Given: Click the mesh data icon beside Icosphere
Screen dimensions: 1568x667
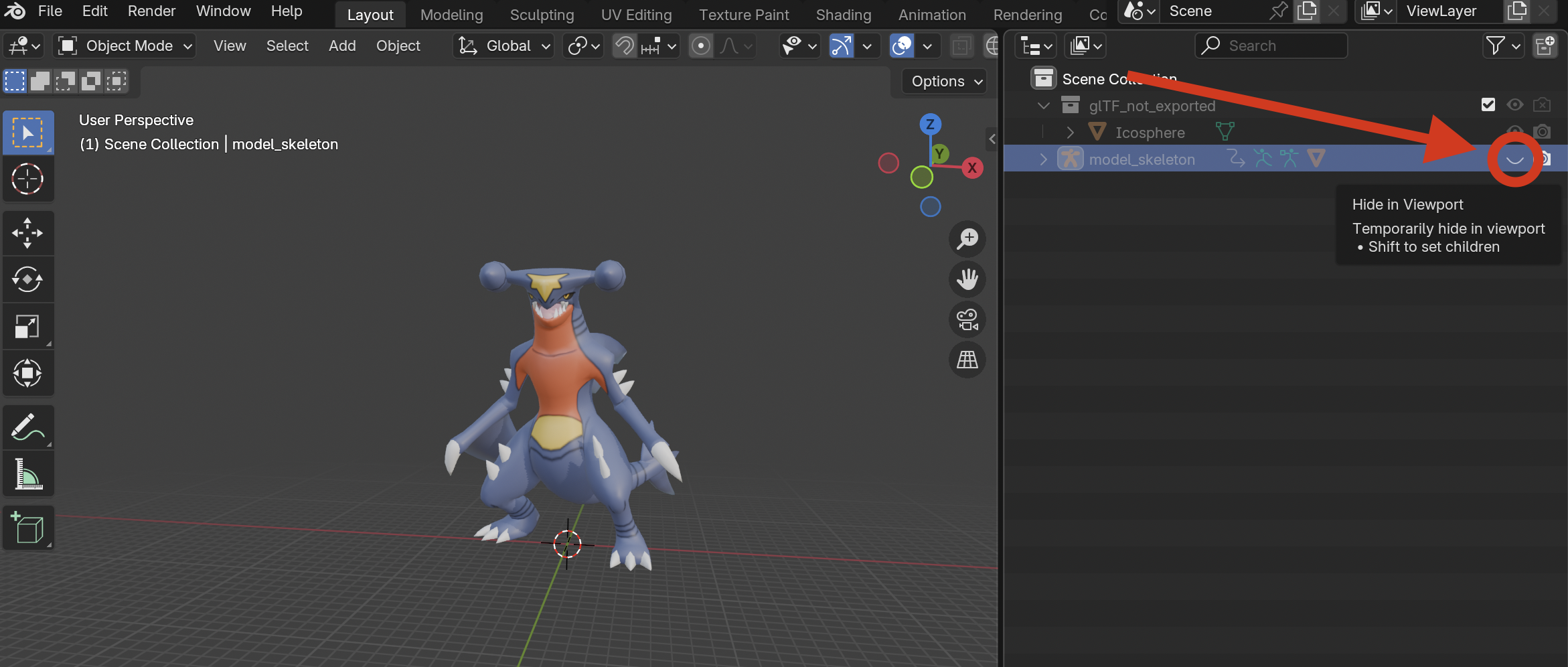Looking at the screenshot, I should (x=1225, y=132).
